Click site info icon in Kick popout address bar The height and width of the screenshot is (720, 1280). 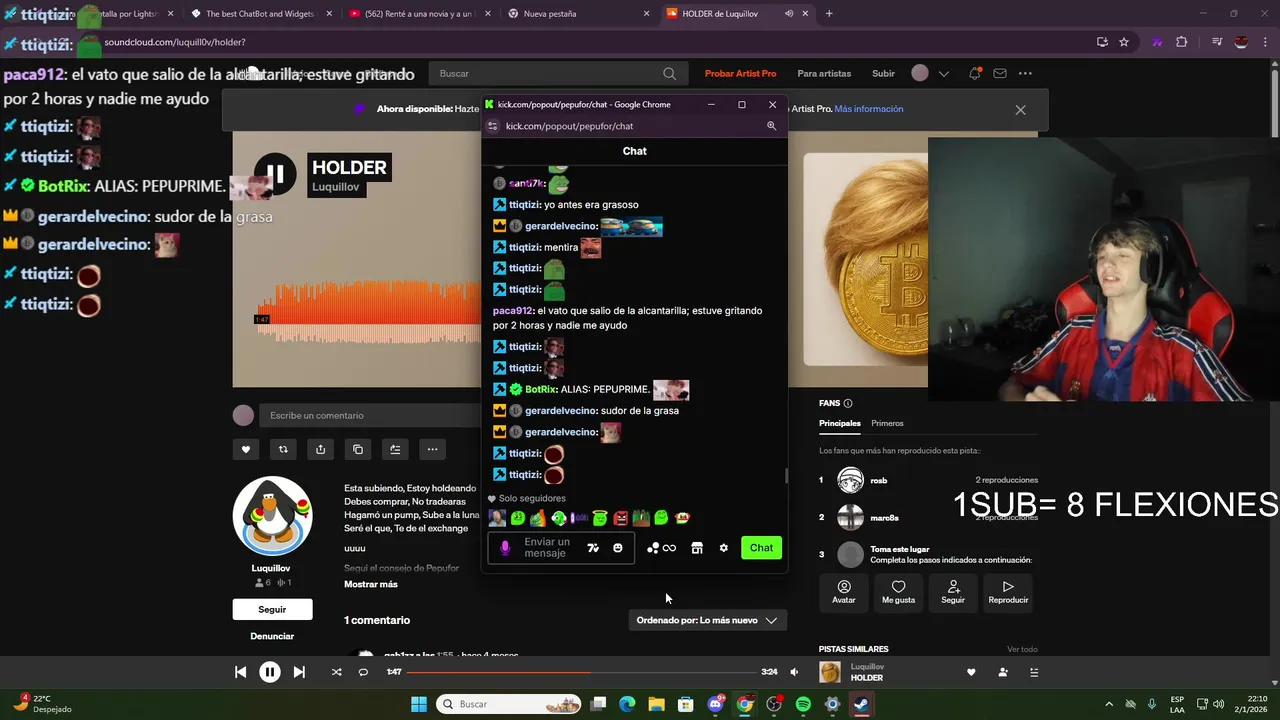[492, 126]
